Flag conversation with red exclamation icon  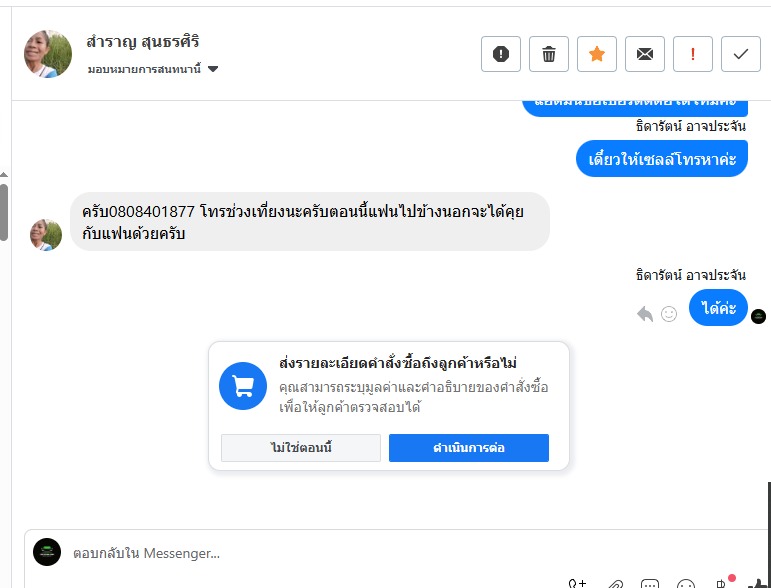(x=693, y=54)
